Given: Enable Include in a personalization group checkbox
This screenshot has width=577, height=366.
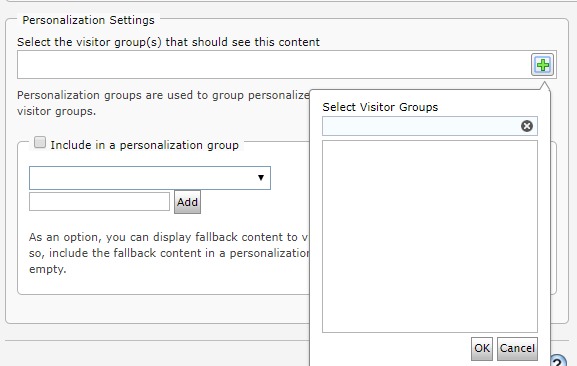Looking at the screenshot, I should coord(40,142).
